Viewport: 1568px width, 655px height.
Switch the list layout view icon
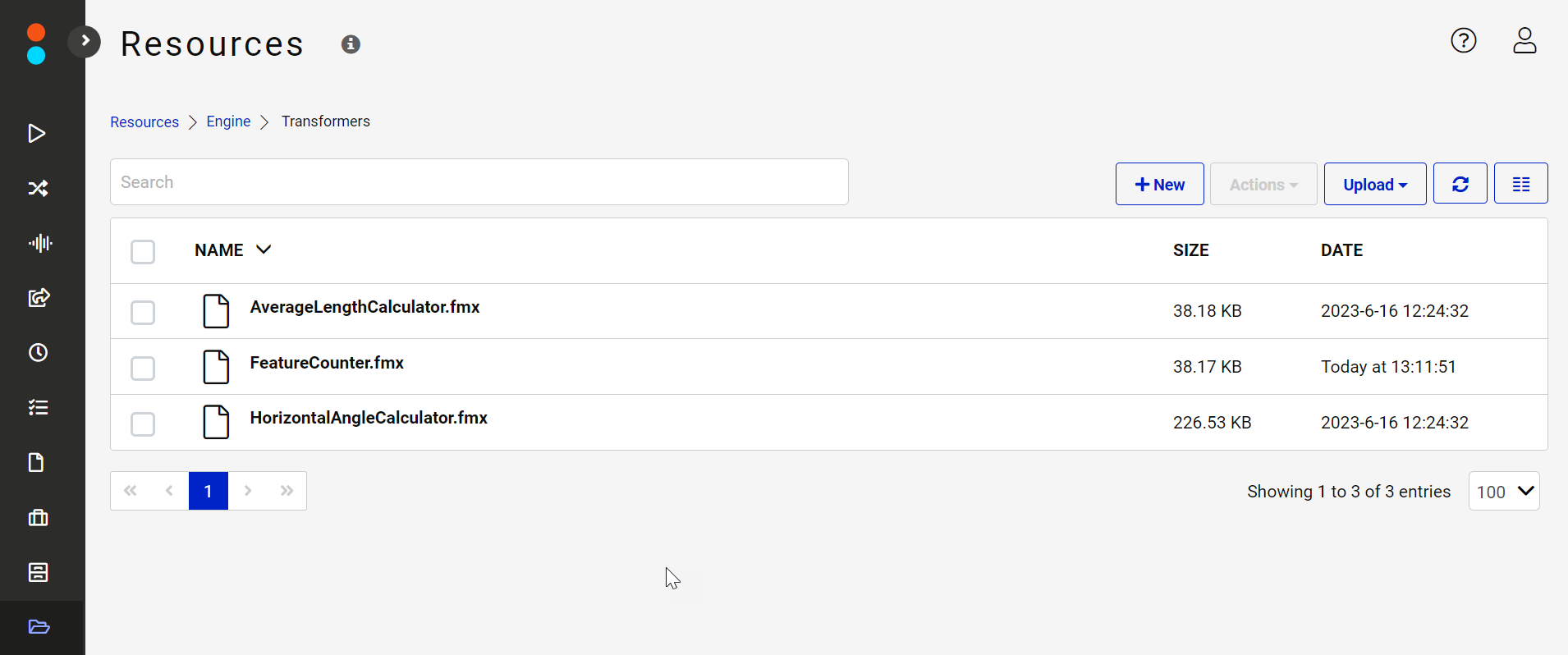coord(1520,183)
